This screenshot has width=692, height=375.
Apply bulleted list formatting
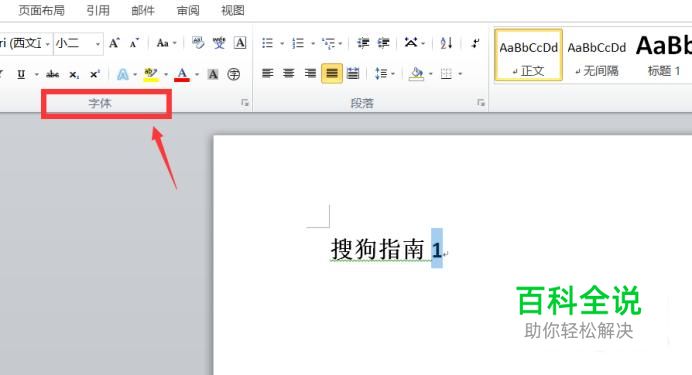tap(267, 43)
